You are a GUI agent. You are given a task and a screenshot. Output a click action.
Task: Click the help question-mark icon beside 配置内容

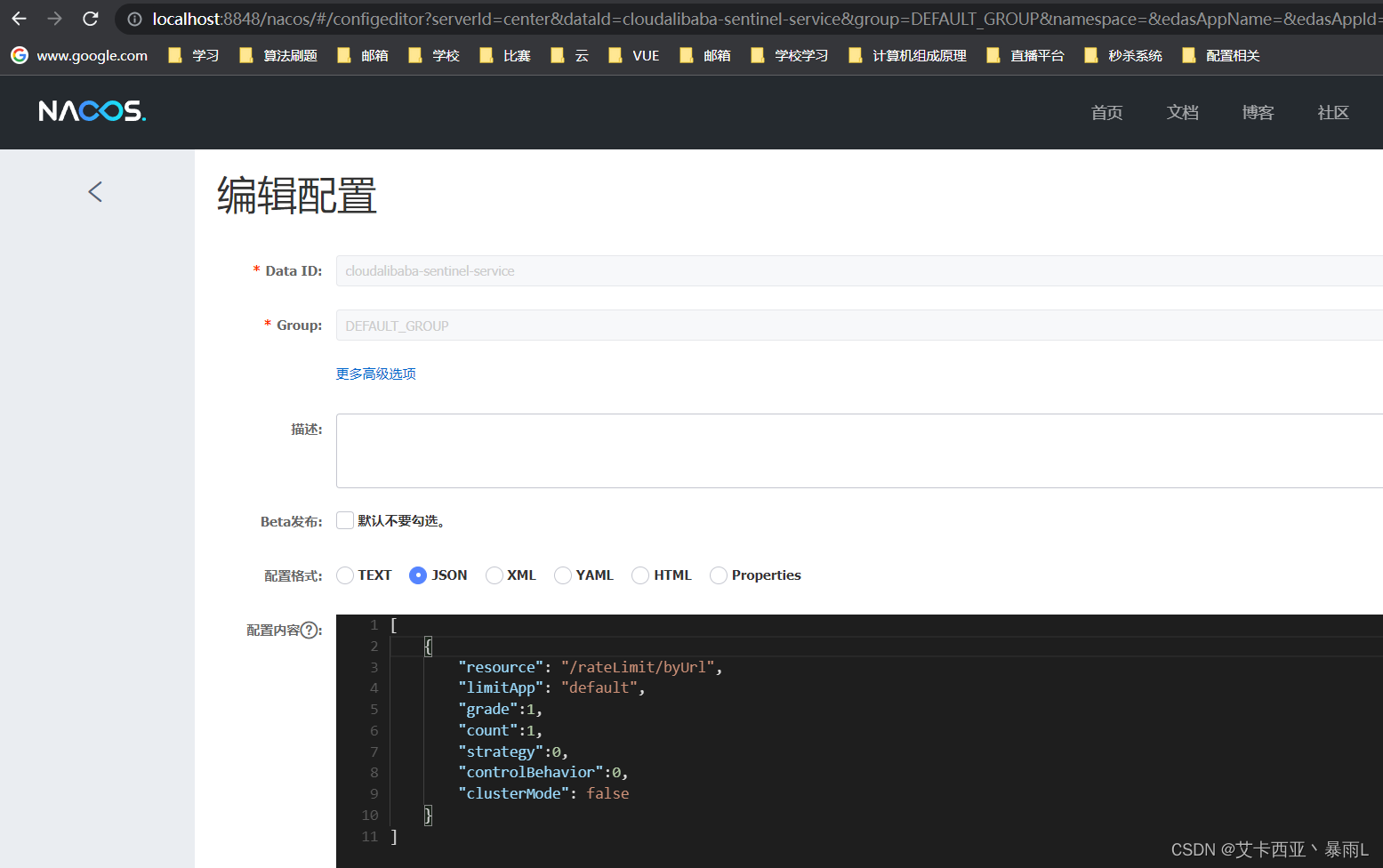pyautogui.click(x=309, y=630)
